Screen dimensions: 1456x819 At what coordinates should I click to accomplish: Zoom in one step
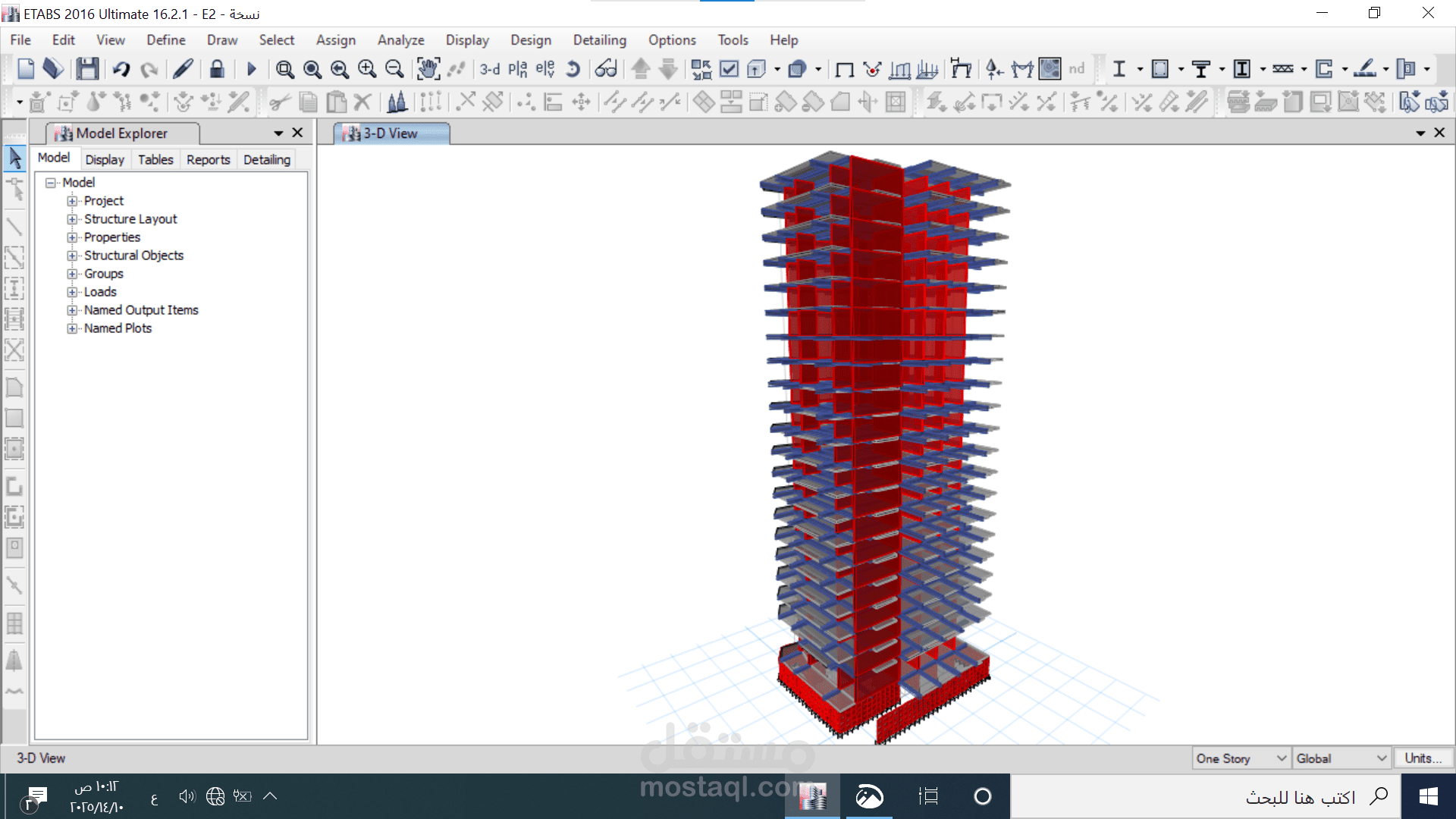[x=366, y=68]
